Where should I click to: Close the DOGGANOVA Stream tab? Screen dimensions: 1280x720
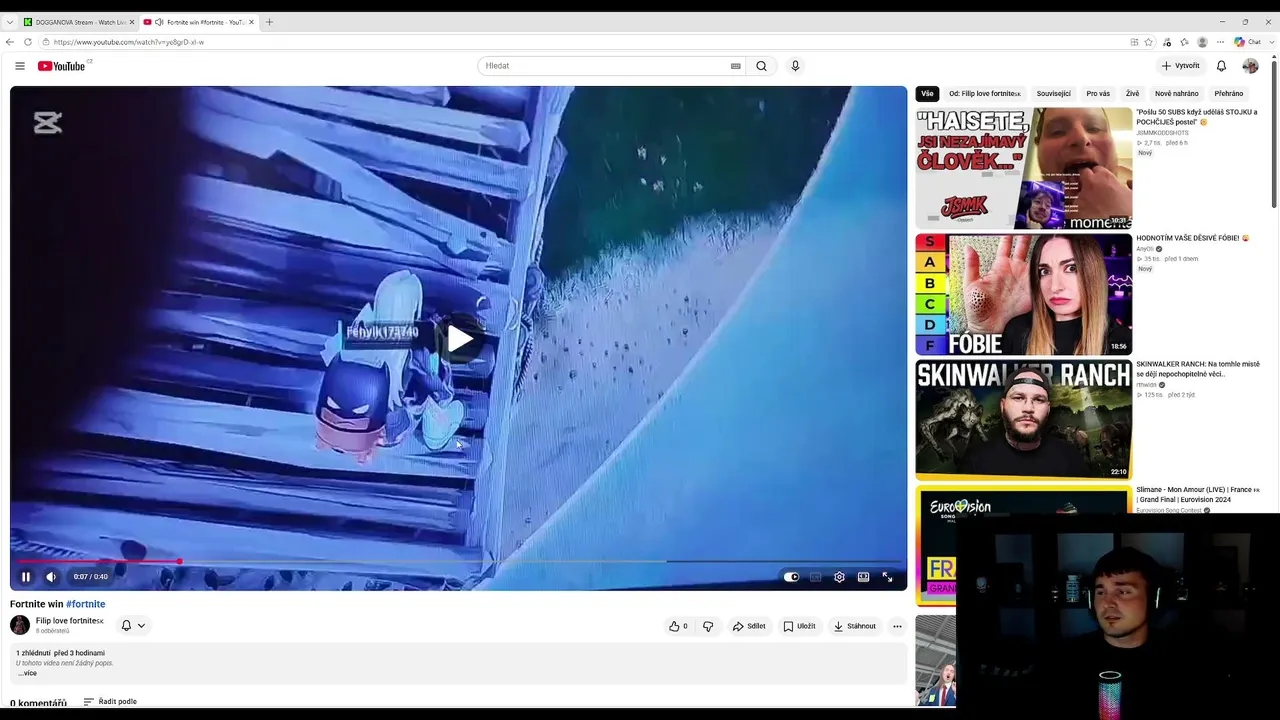131,22
